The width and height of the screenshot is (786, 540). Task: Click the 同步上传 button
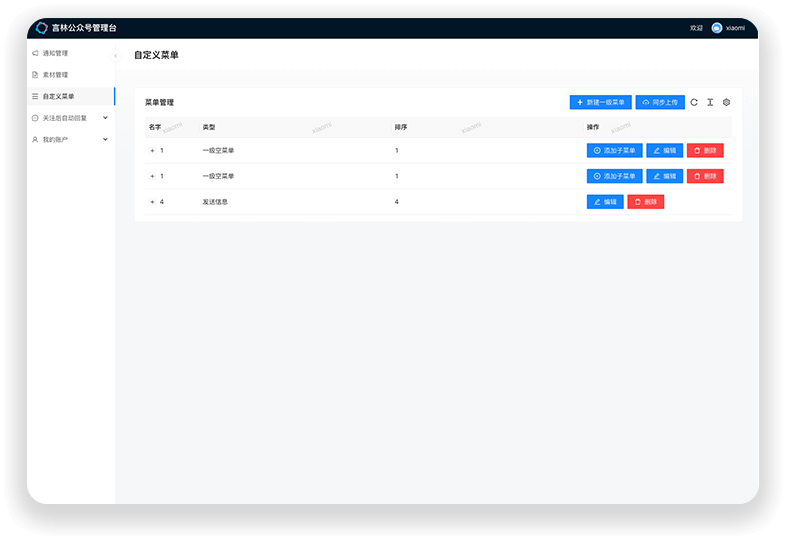pos(660,102)
